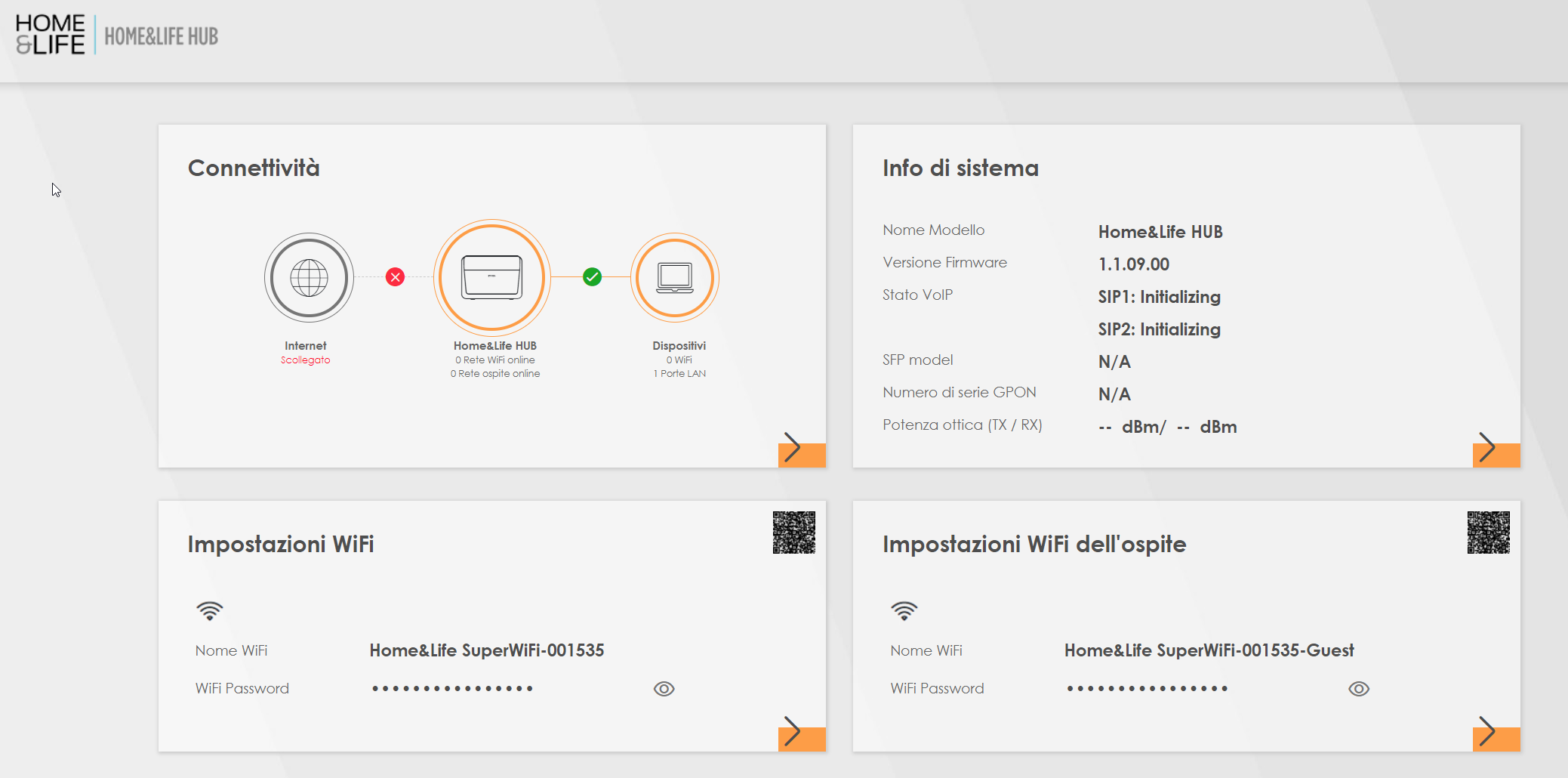Click the '0 Rete WiFi online' text

click(x=495, y=360)
